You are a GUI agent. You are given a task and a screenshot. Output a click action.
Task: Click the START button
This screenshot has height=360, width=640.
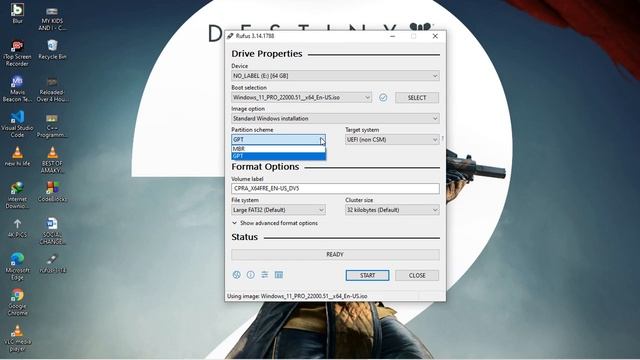pyautogui.click(x=367, y=276)
